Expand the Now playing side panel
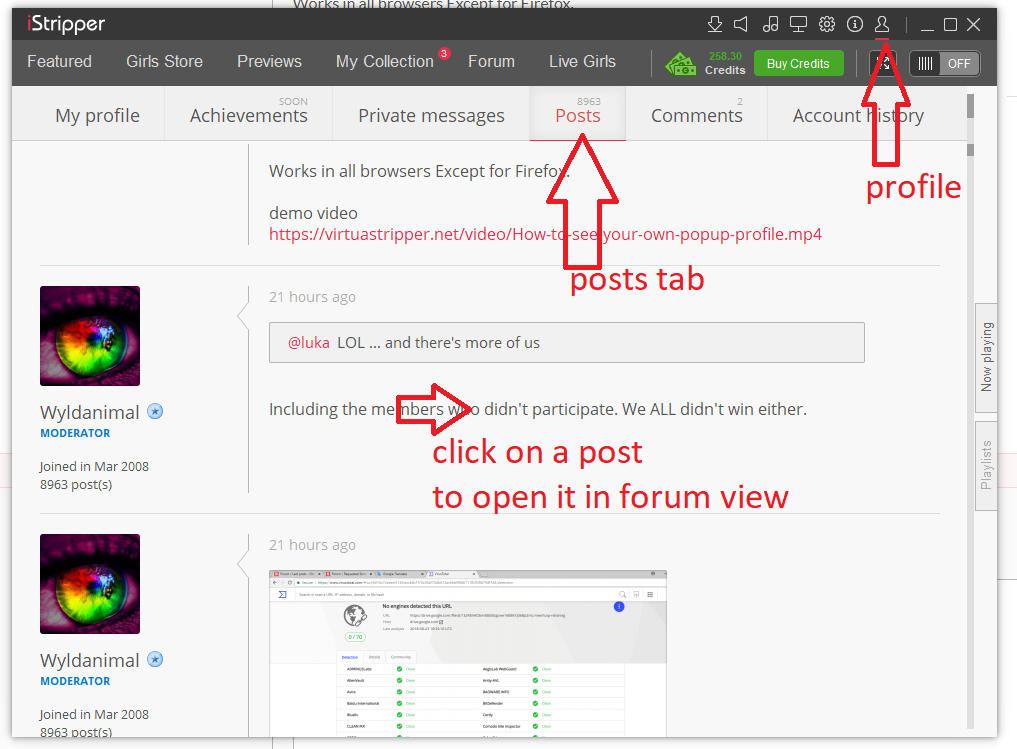The height and width of the screenshot is (749, 1017). pos(986,357)
